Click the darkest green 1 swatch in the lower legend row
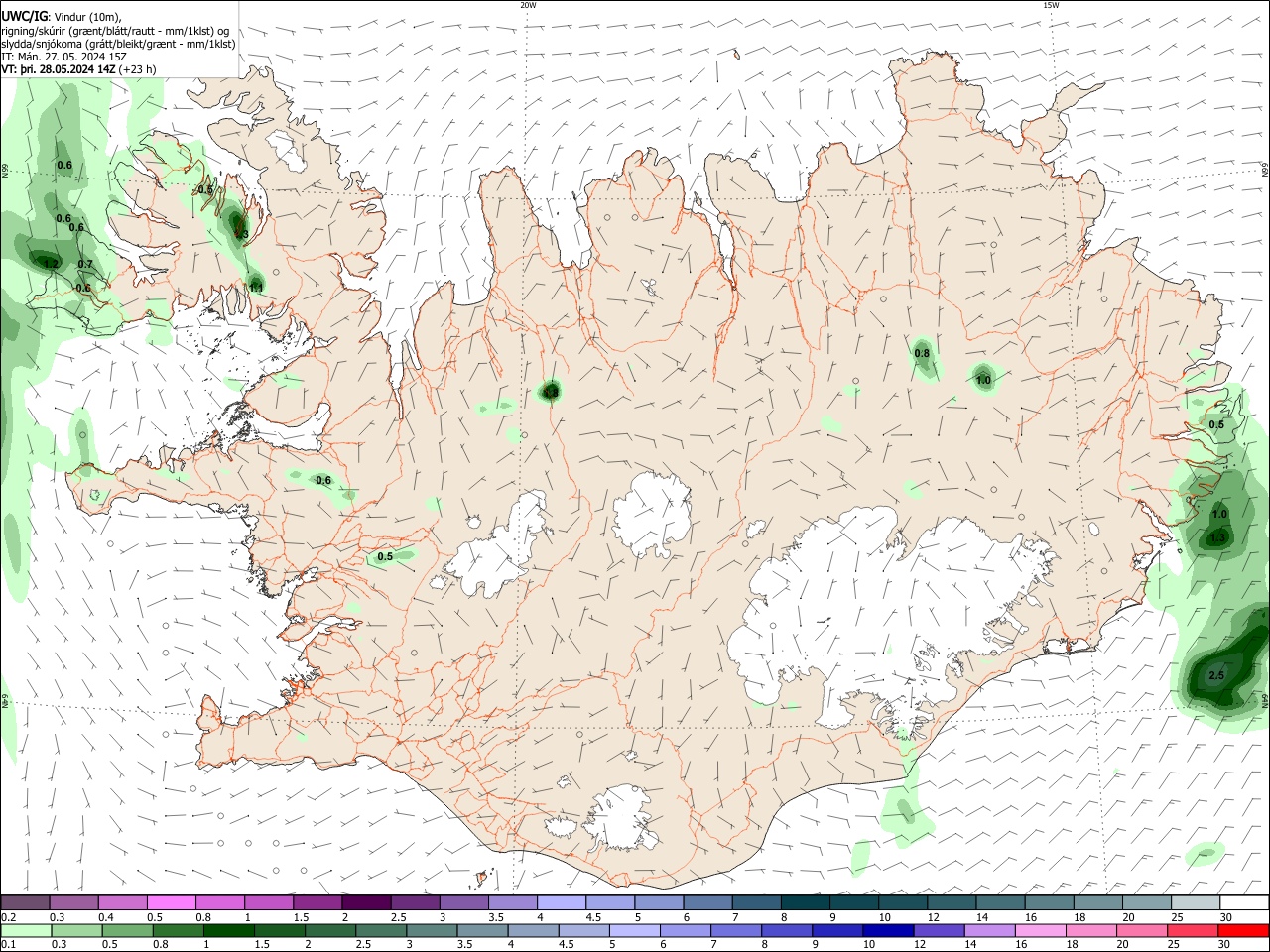The width and height of the screenshot is (1270, 952). point(228,930)
